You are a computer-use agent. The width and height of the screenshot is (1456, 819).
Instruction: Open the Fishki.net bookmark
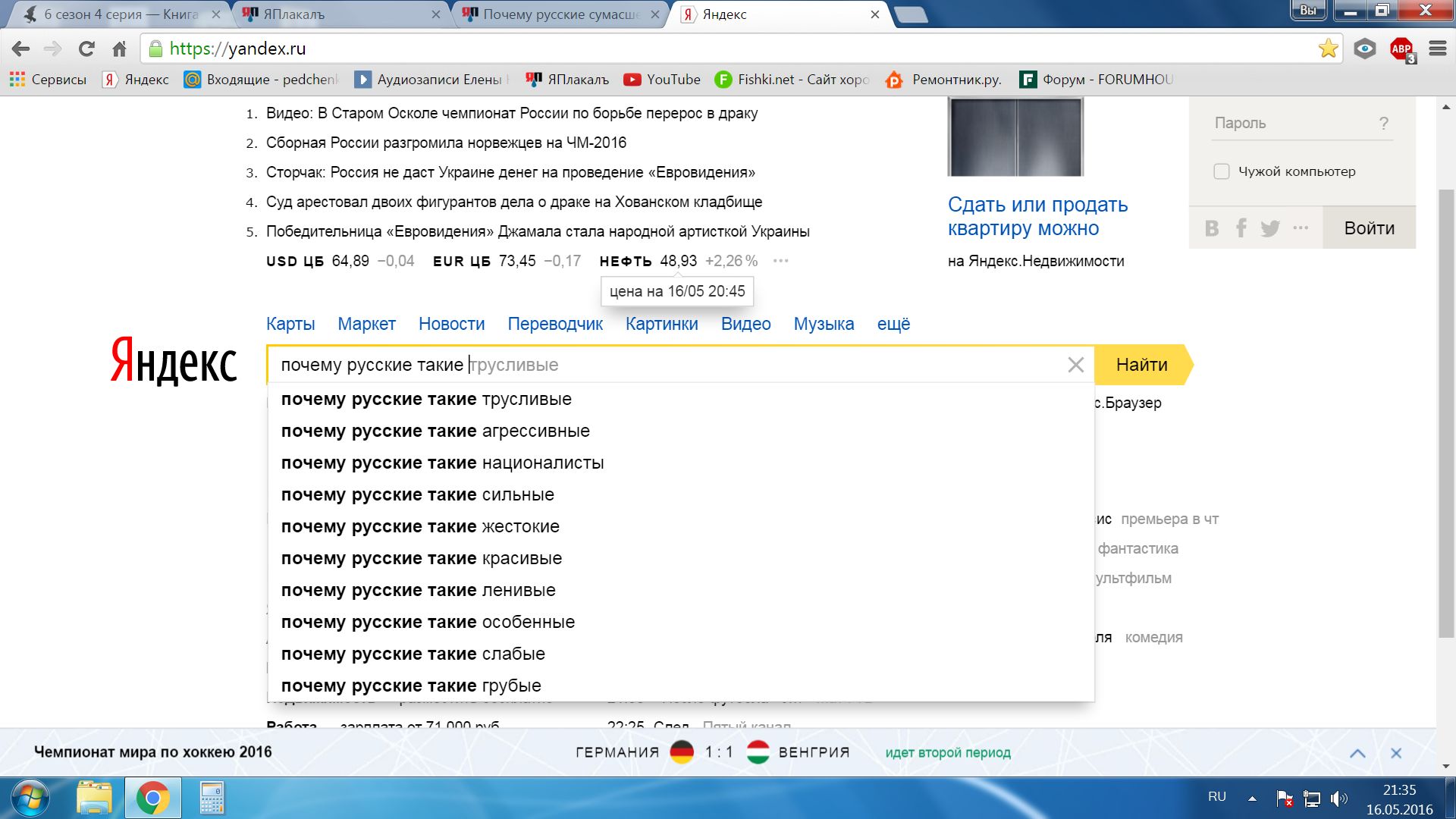tap(792, 80)
